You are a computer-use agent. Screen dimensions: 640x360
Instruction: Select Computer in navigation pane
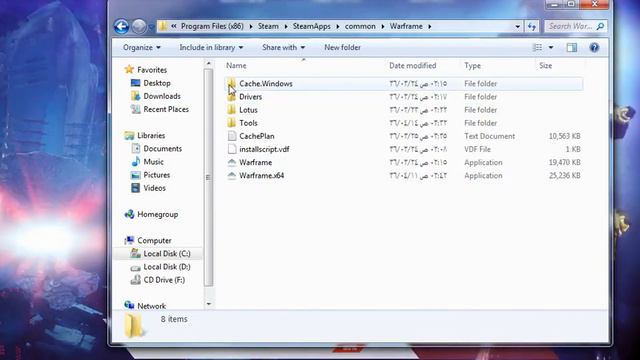(154, 240)
